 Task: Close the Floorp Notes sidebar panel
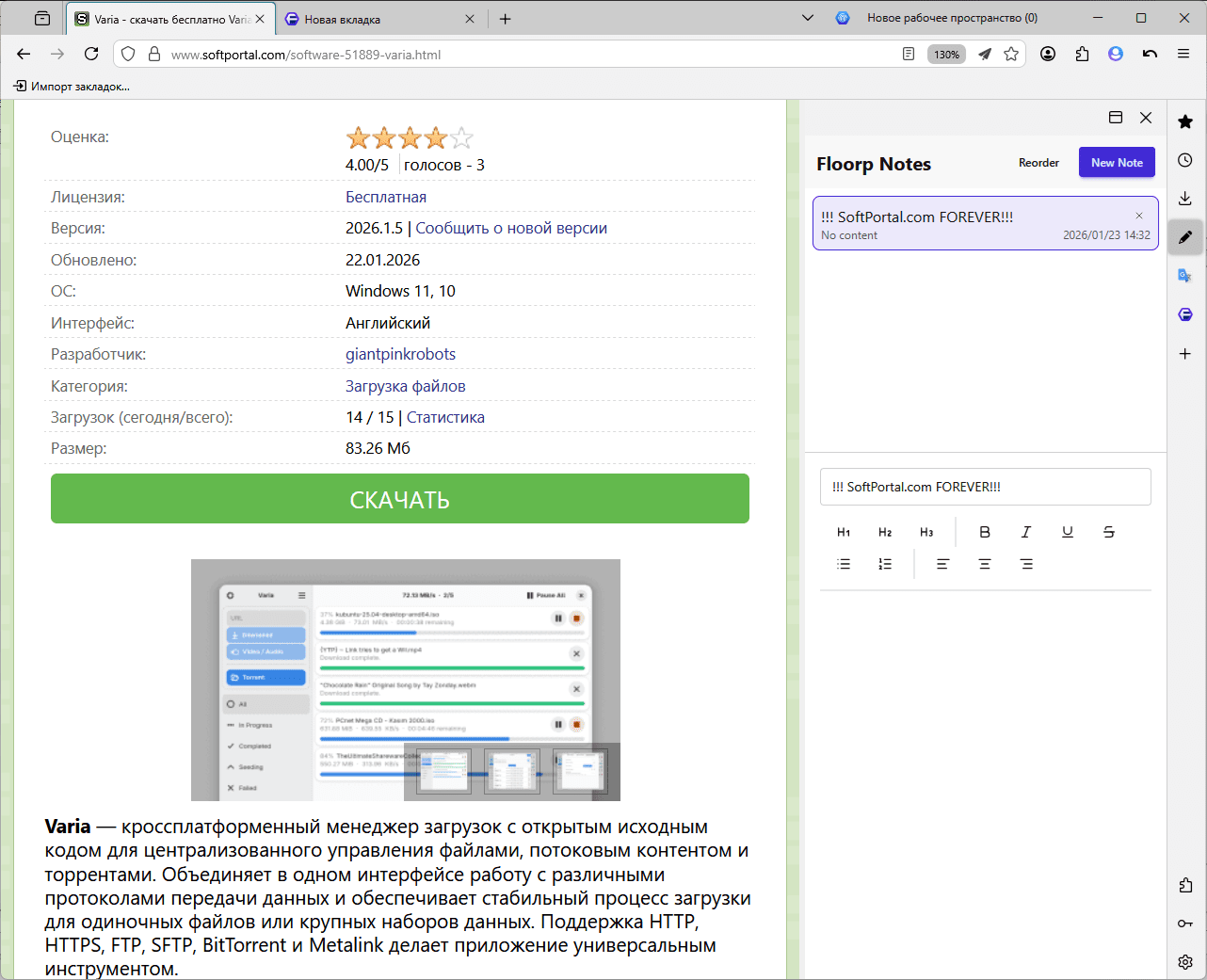(1146, 118)
